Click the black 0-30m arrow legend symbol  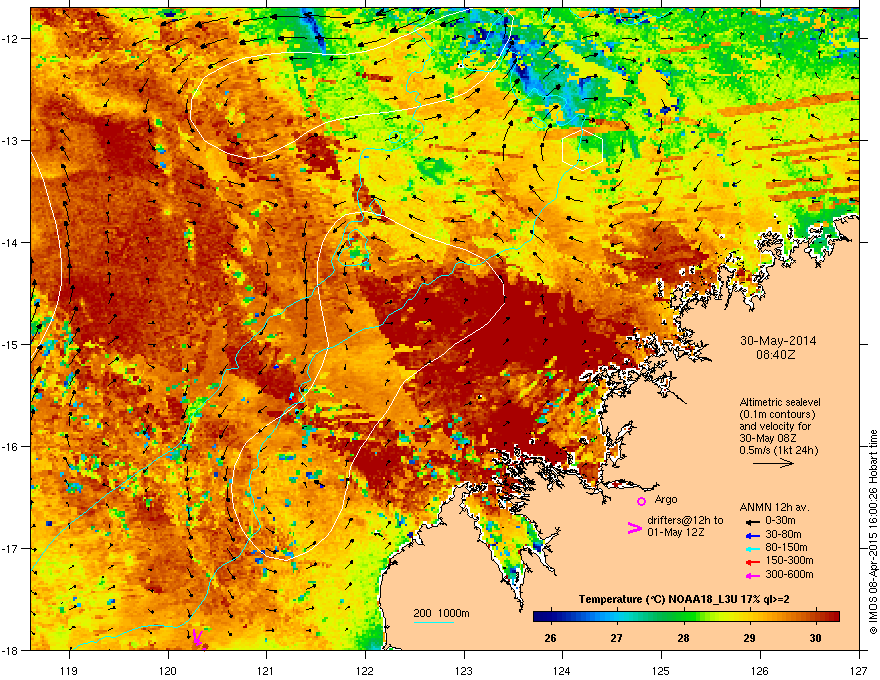pyautogui.click(x=752, y=521)
